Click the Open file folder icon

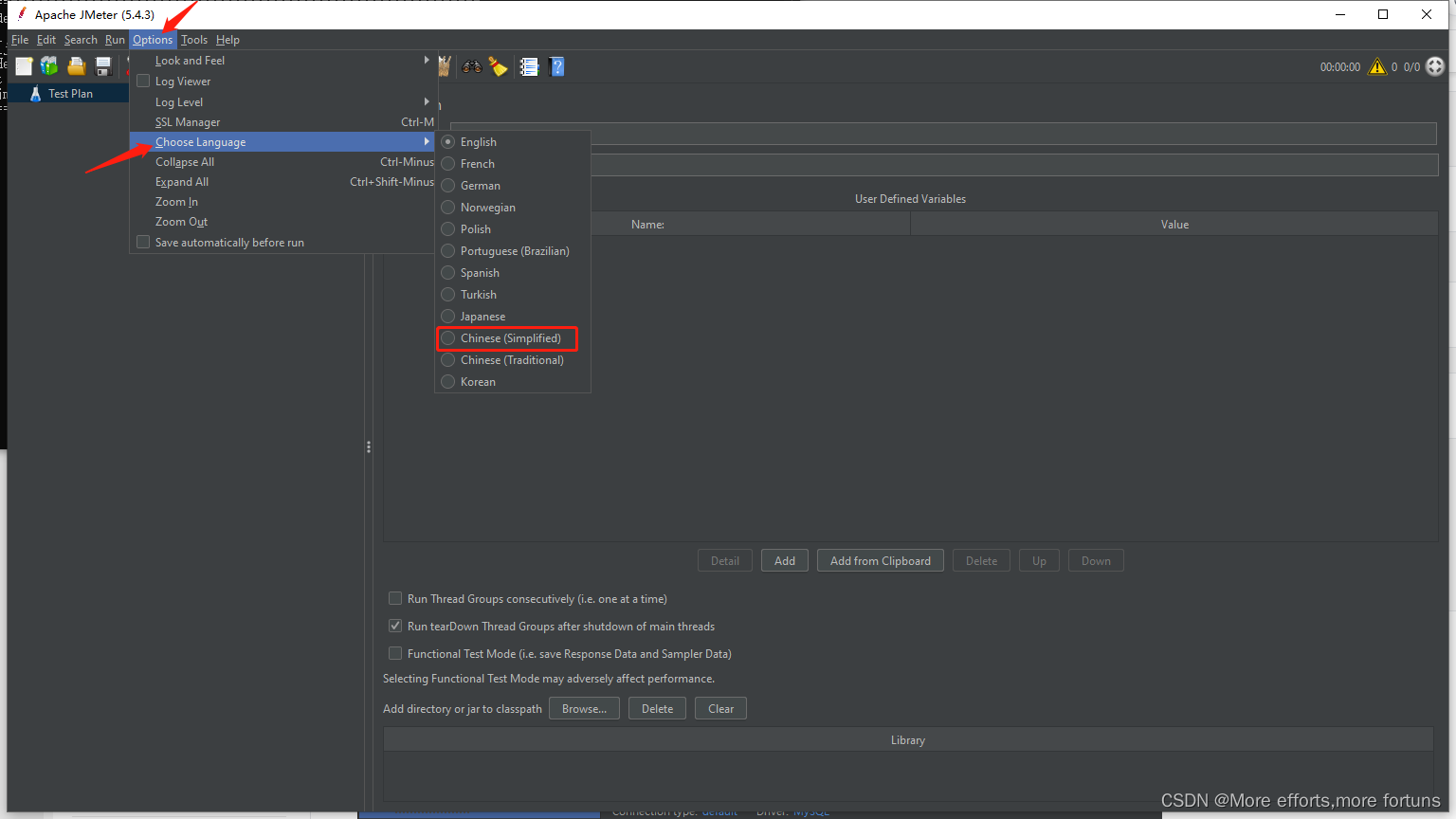click(77, 65)
